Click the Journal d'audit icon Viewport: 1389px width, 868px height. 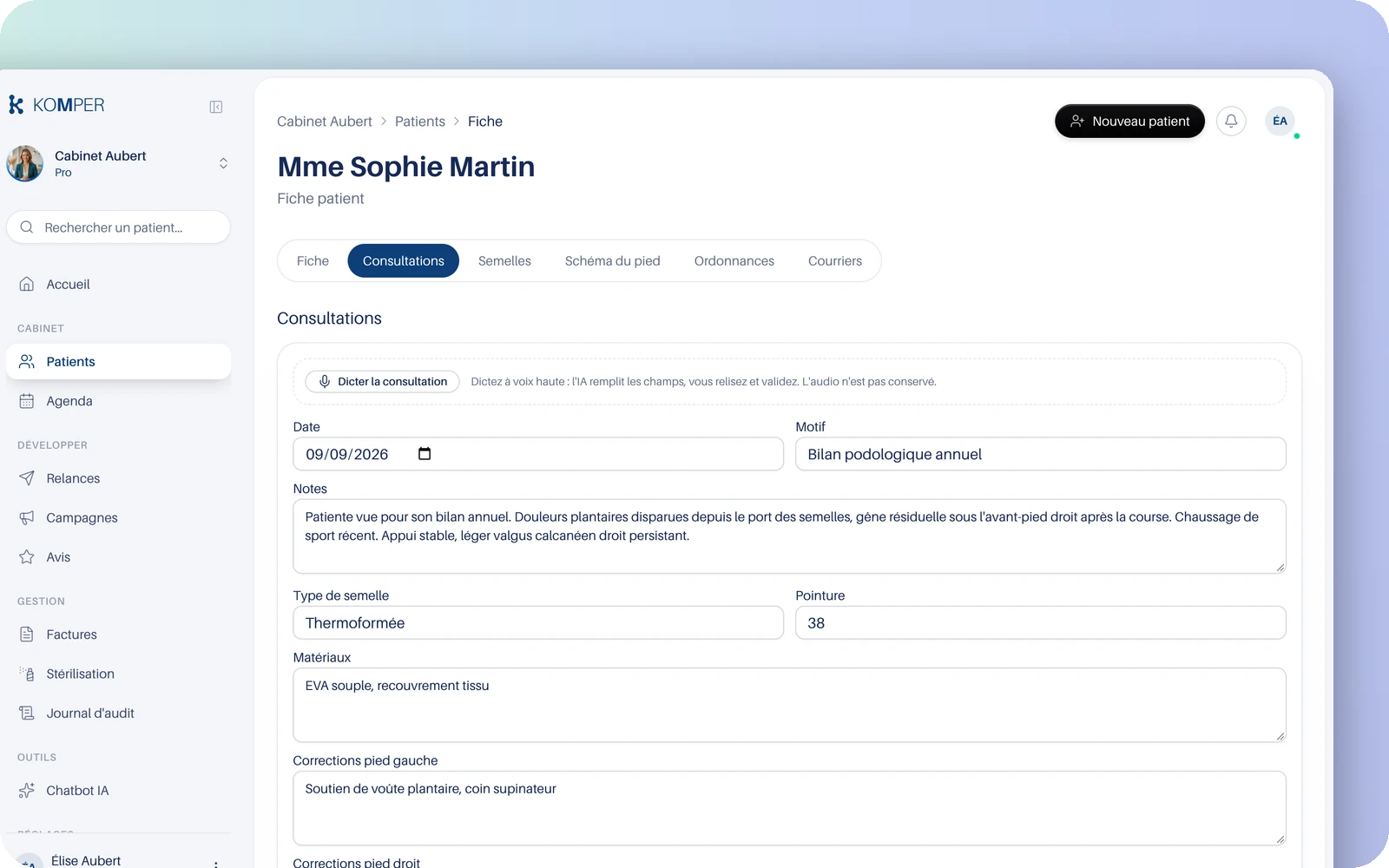(27, 713)
